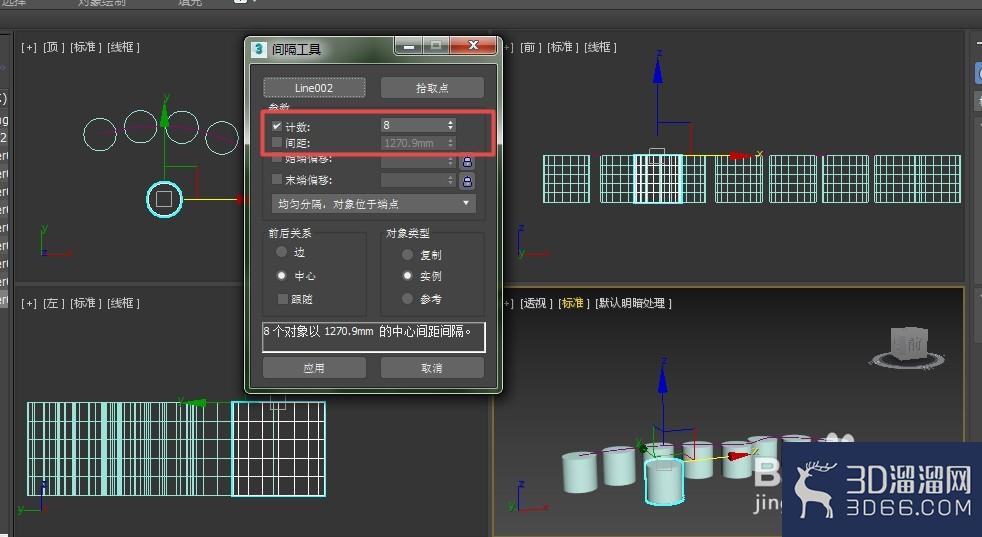
Task: Click the 间距 spacing spinner arrows
Action: click(x=450, y=143)
